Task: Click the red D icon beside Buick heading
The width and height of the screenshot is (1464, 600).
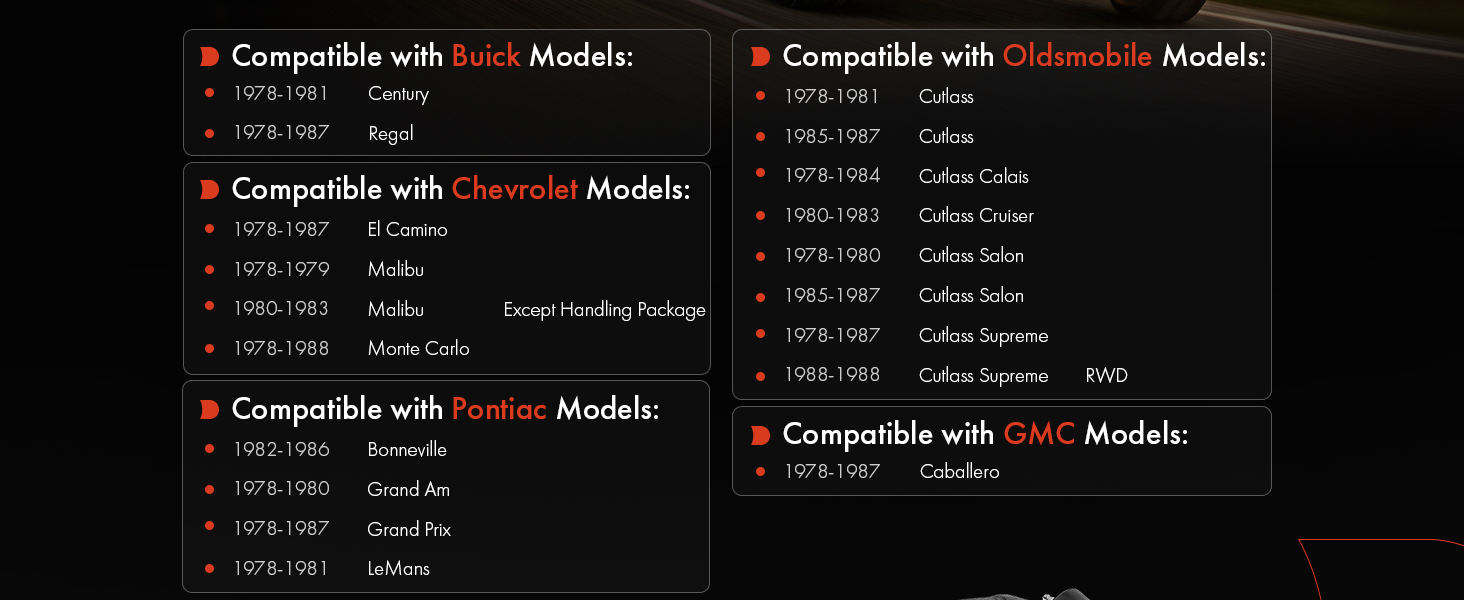Action: pyautogui.click(x=209, y=57)
